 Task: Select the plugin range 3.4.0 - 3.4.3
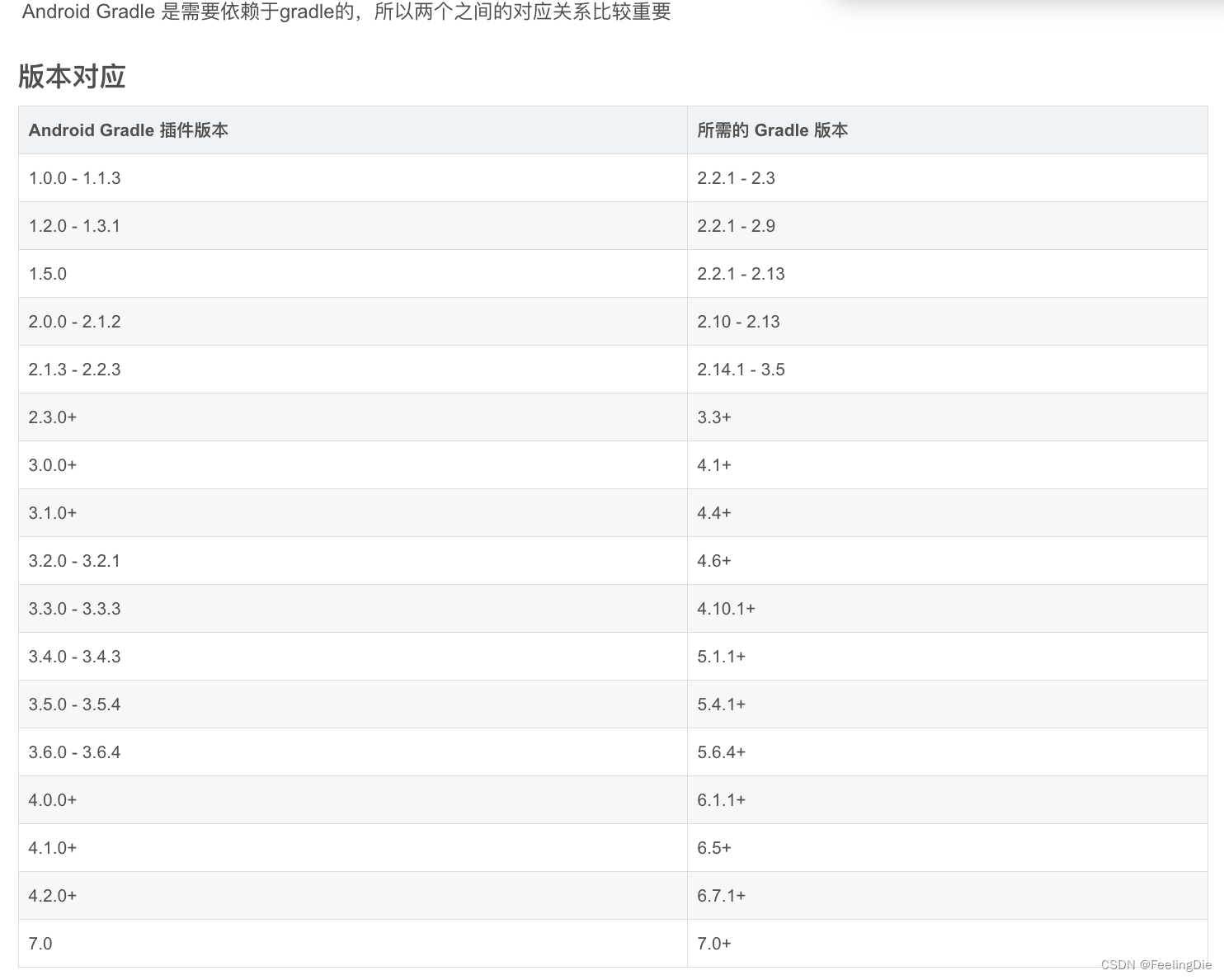point(75,656)
